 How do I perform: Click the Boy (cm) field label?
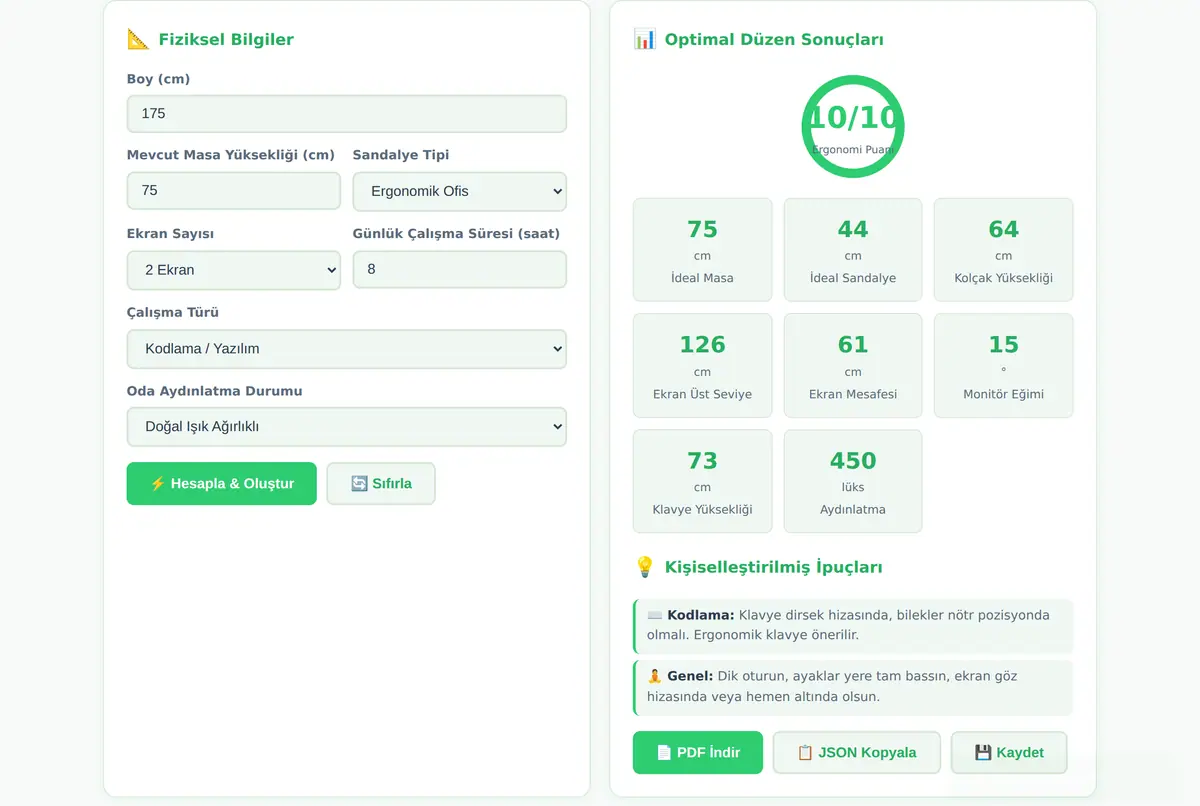(x=158, y=79)
